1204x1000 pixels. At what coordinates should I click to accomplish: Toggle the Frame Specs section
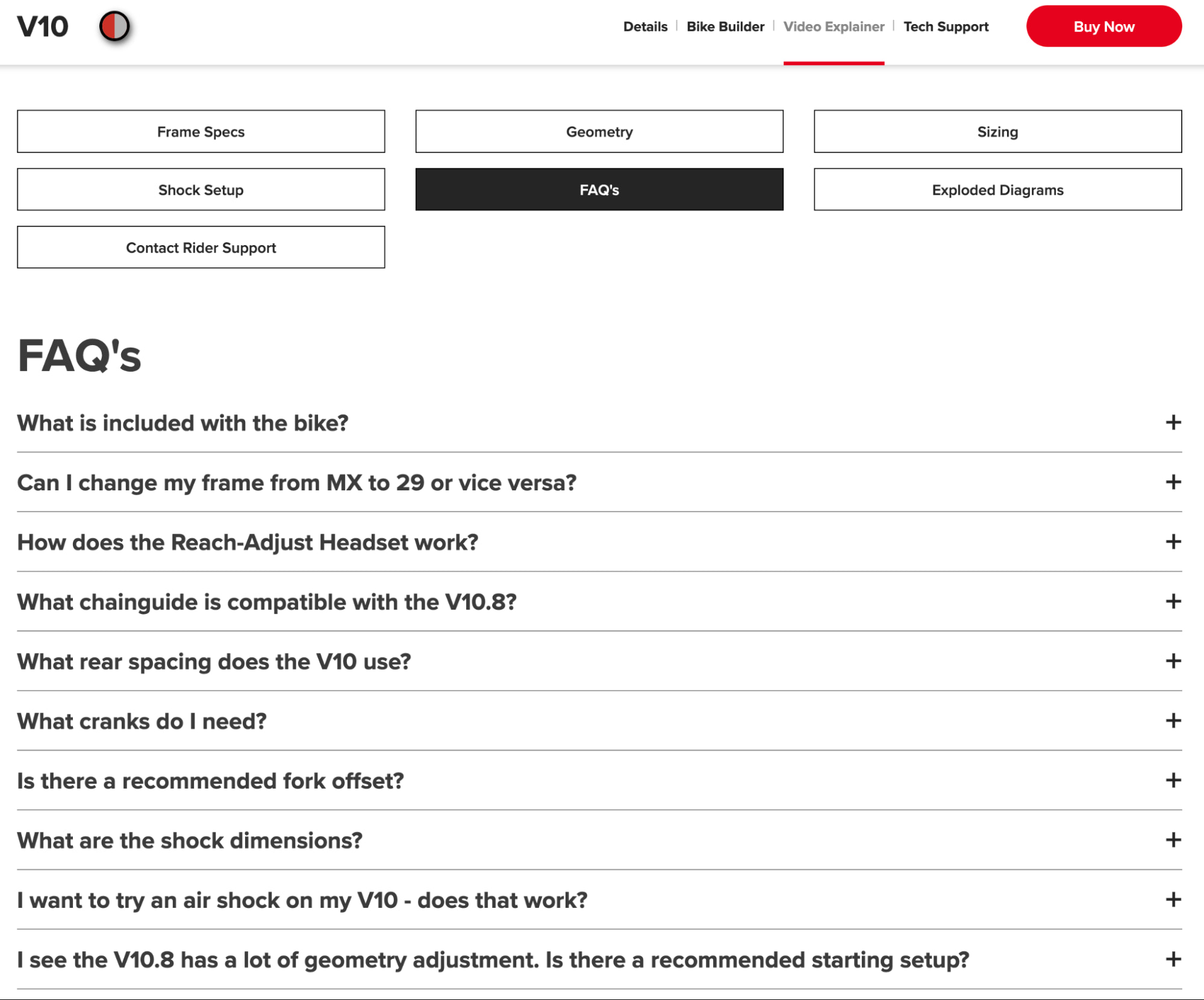(201, 131)
